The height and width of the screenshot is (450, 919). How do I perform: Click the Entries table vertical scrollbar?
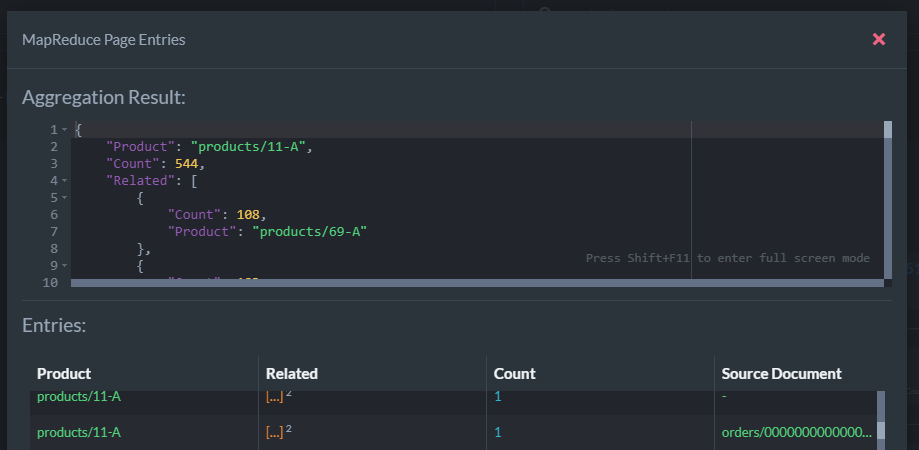[x=880, y=420]
